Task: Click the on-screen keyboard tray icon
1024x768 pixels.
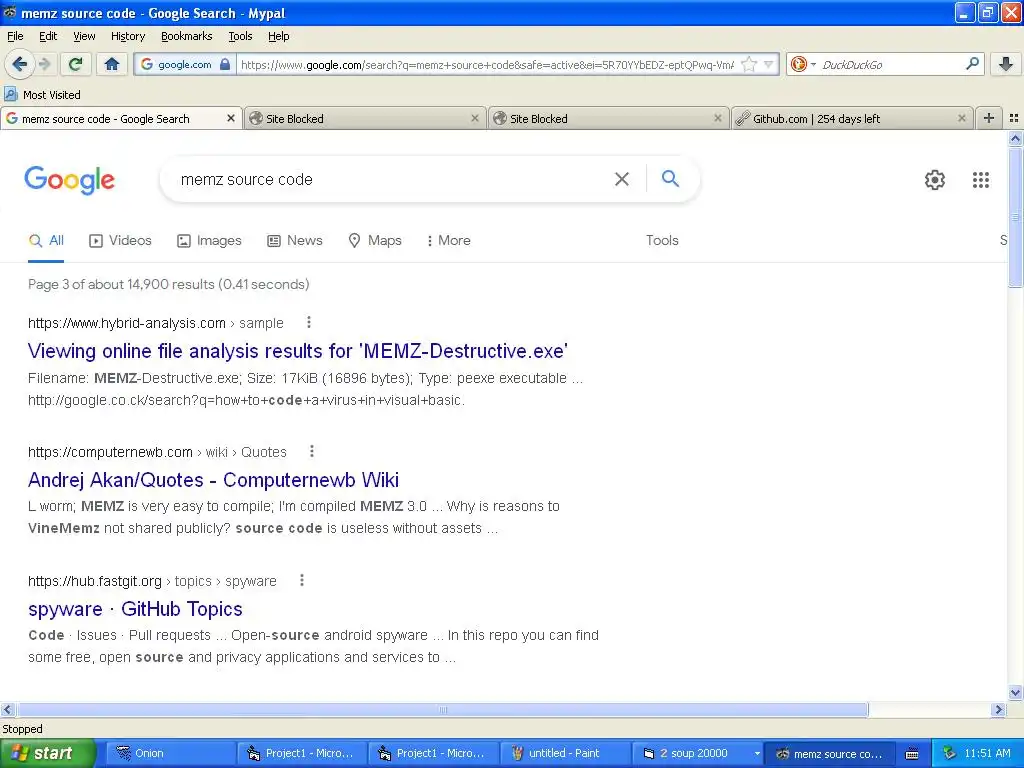Action: (x=912, y=754)
